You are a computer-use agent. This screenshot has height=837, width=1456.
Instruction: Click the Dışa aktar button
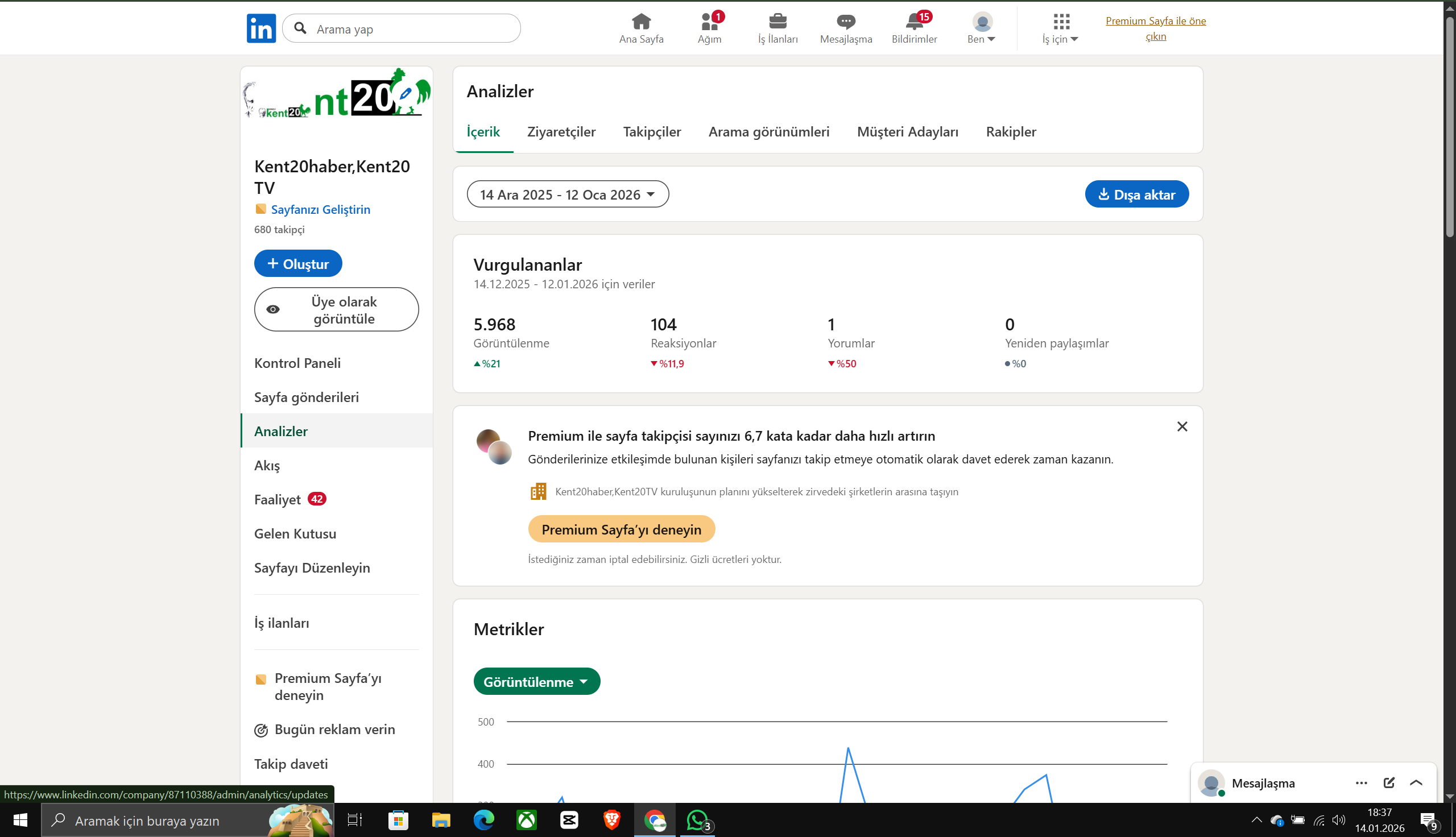click(1136, 194)
